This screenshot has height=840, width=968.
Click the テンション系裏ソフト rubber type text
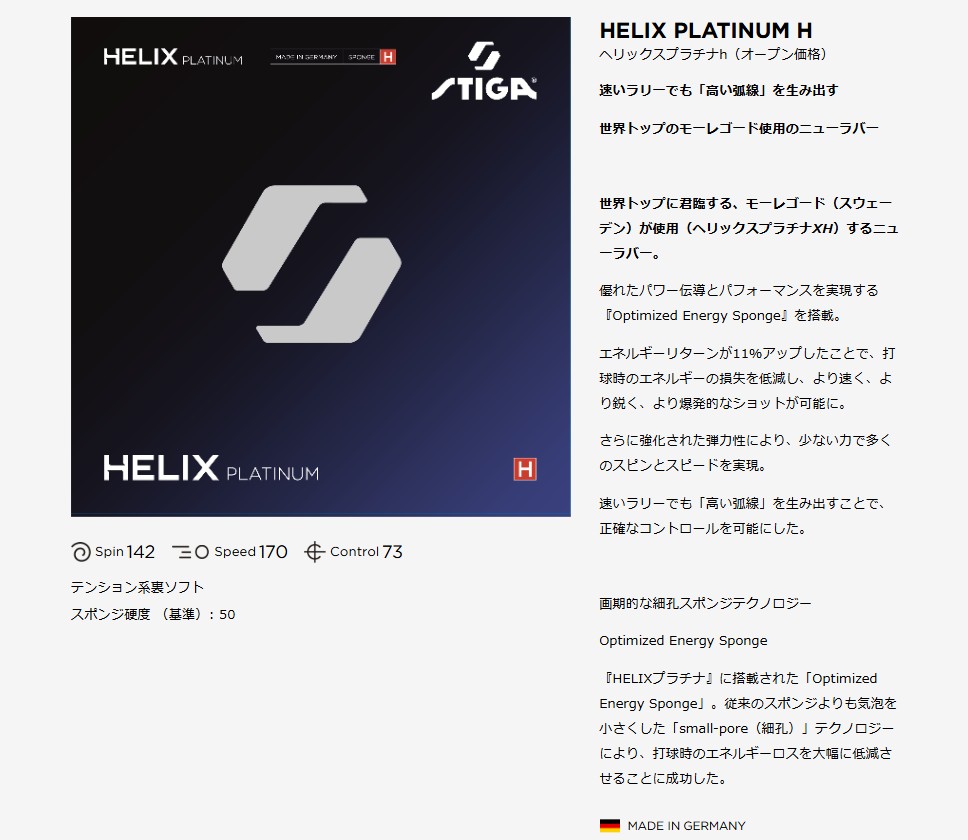click(x=137, y=587)
